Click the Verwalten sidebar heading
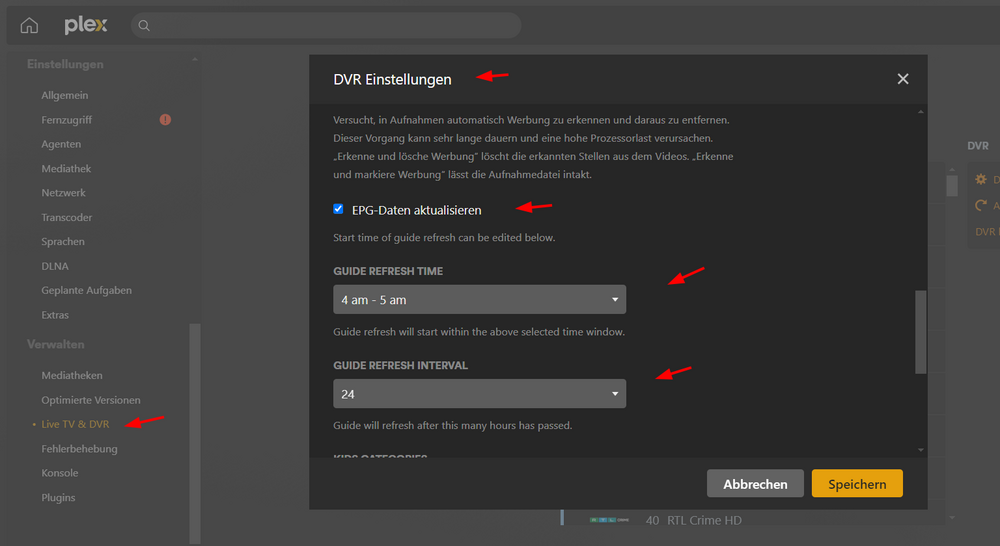1000x546 pixels. [x=55, y=344]
